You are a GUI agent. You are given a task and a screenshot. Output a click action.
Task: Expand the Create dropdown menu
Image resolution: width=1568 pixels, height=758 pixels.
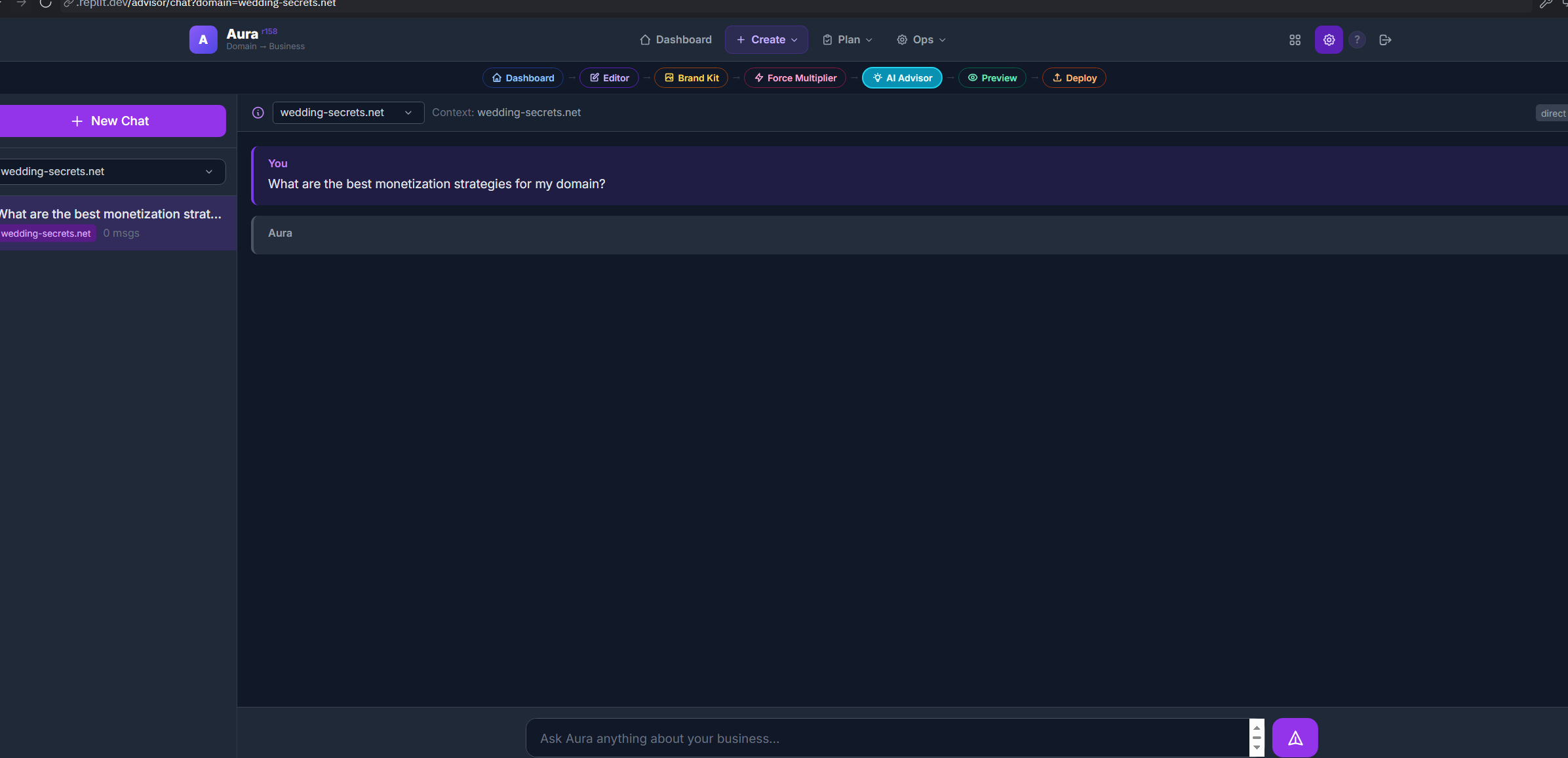766,40
